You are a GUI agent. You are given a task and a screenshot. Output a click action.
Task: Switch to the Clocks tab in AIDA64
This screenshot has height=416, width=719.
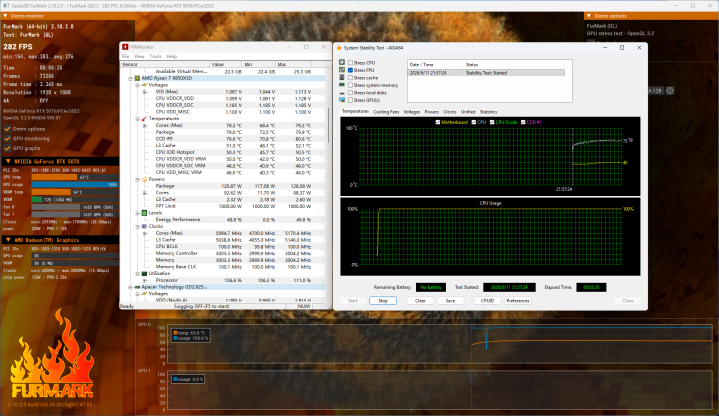pyautogui.click(x=450, y=112)
